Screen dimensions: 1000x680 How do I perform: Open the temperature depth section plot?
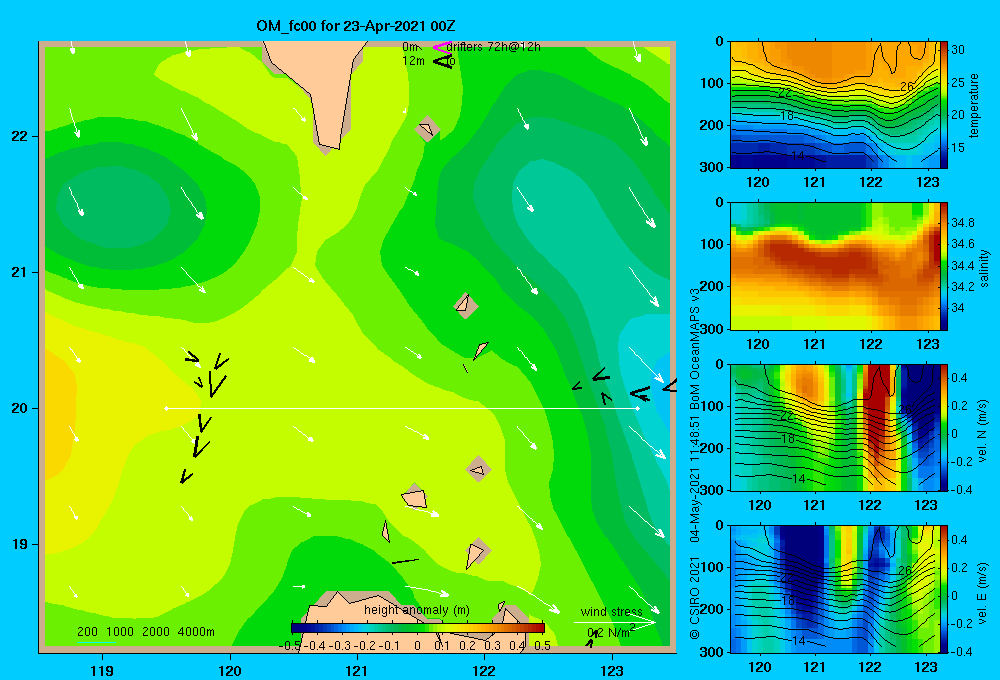835,105
